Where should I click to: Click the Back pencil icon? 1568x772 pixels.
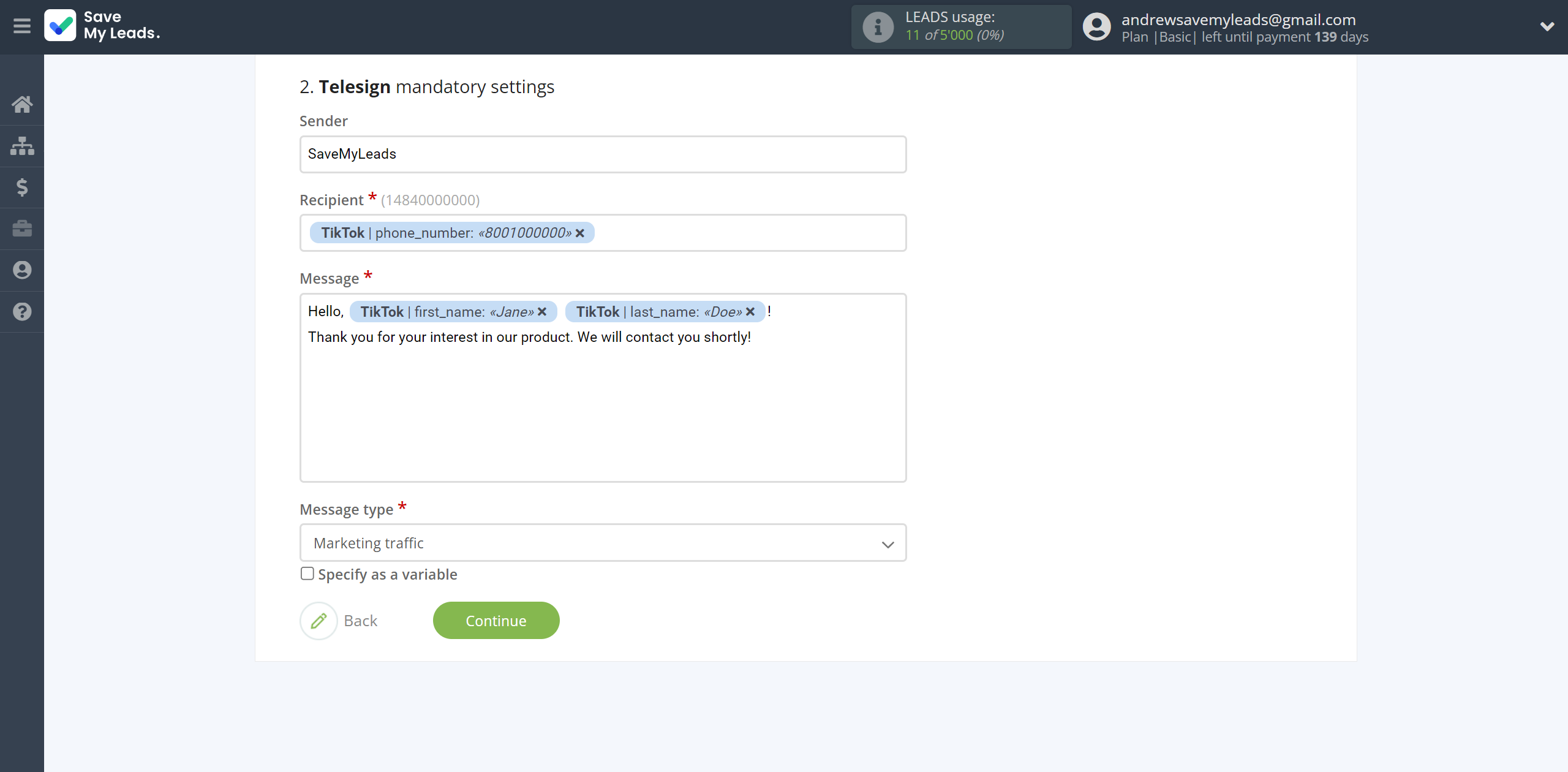coord(318,621)
